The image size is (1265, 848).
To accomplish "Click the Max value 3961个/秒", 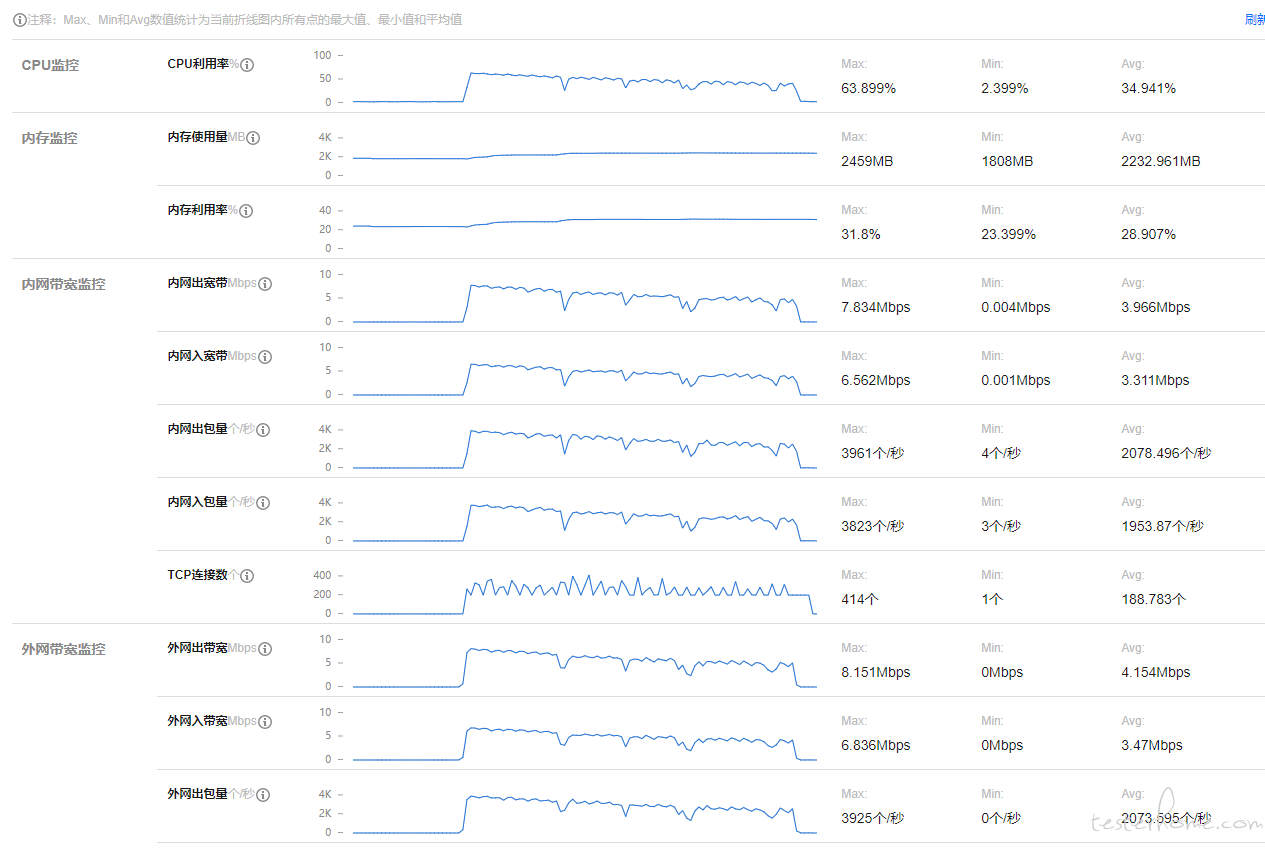I will coord(873,453).
